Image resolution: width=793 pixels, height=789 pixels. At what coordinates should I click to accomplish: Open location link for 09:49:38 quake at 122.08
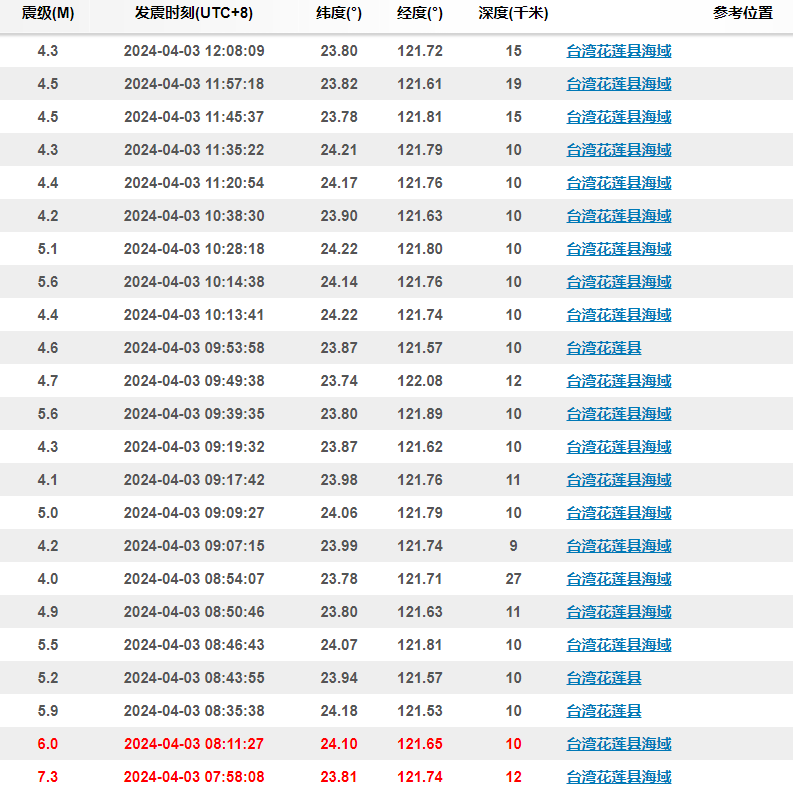[619, 381]
